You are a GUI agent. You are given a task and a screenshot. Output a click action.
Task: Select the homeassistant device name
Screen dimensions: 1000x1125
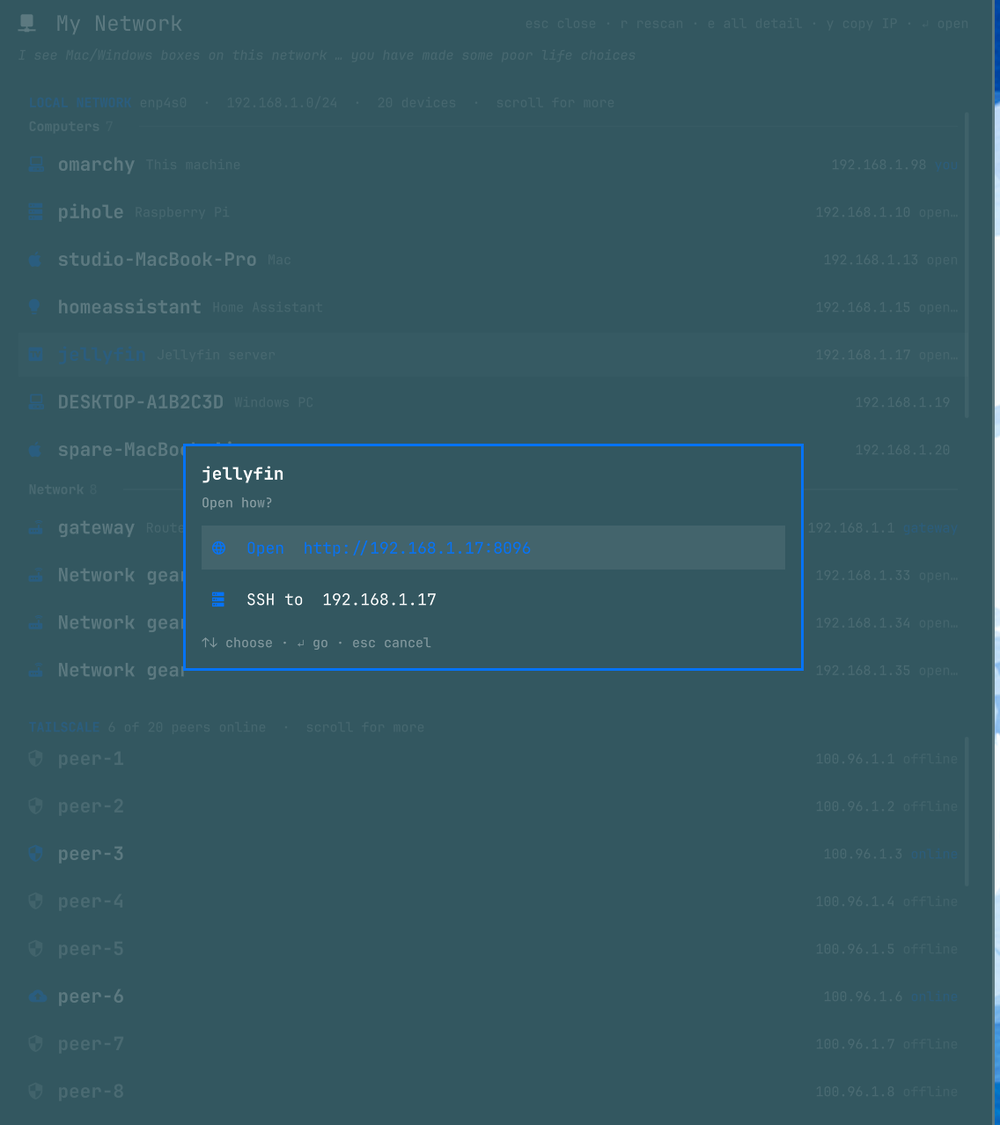pos(129,307)
